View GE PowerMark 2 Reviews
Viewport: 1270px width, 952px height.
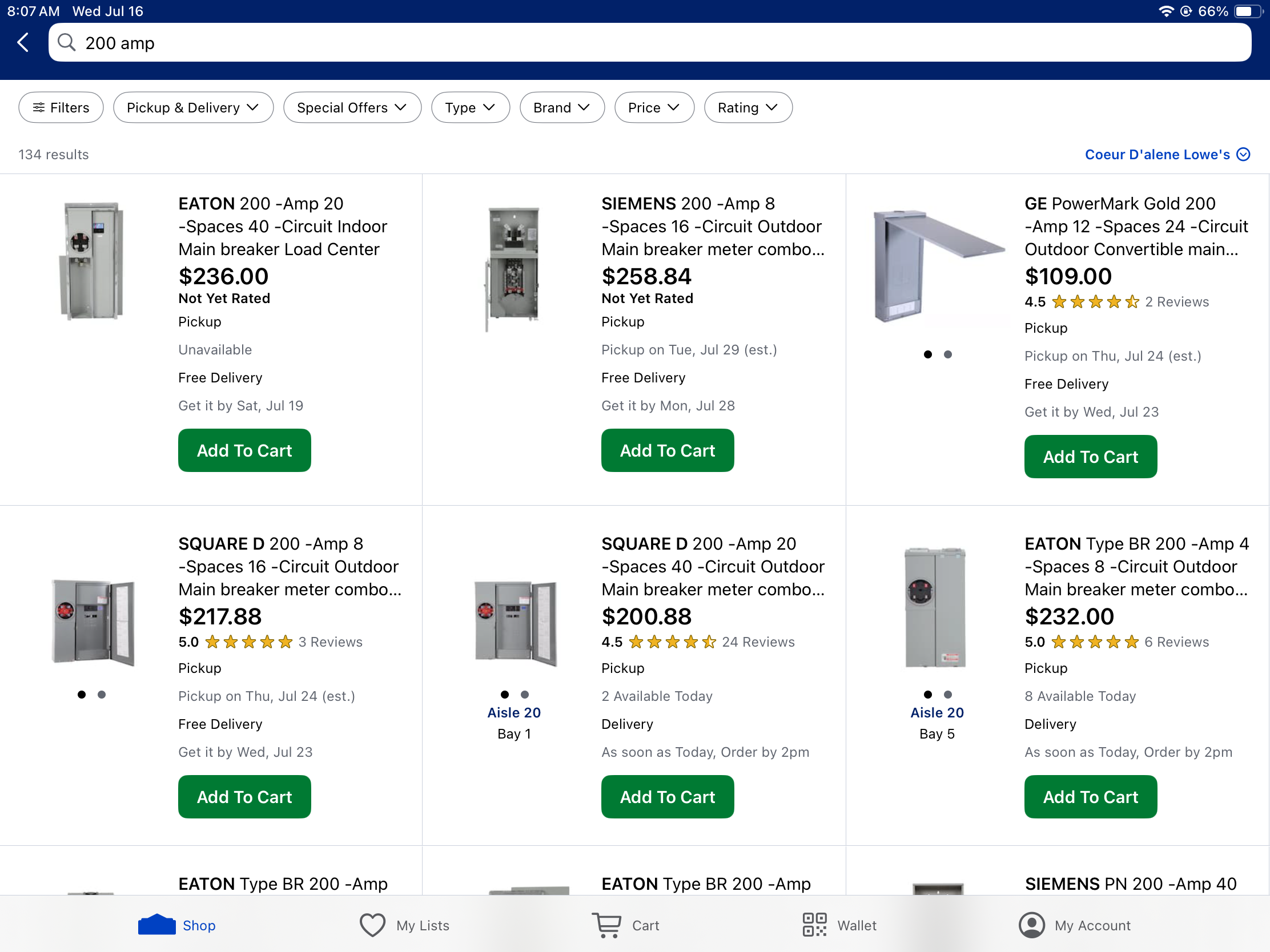coord(1176,302)
